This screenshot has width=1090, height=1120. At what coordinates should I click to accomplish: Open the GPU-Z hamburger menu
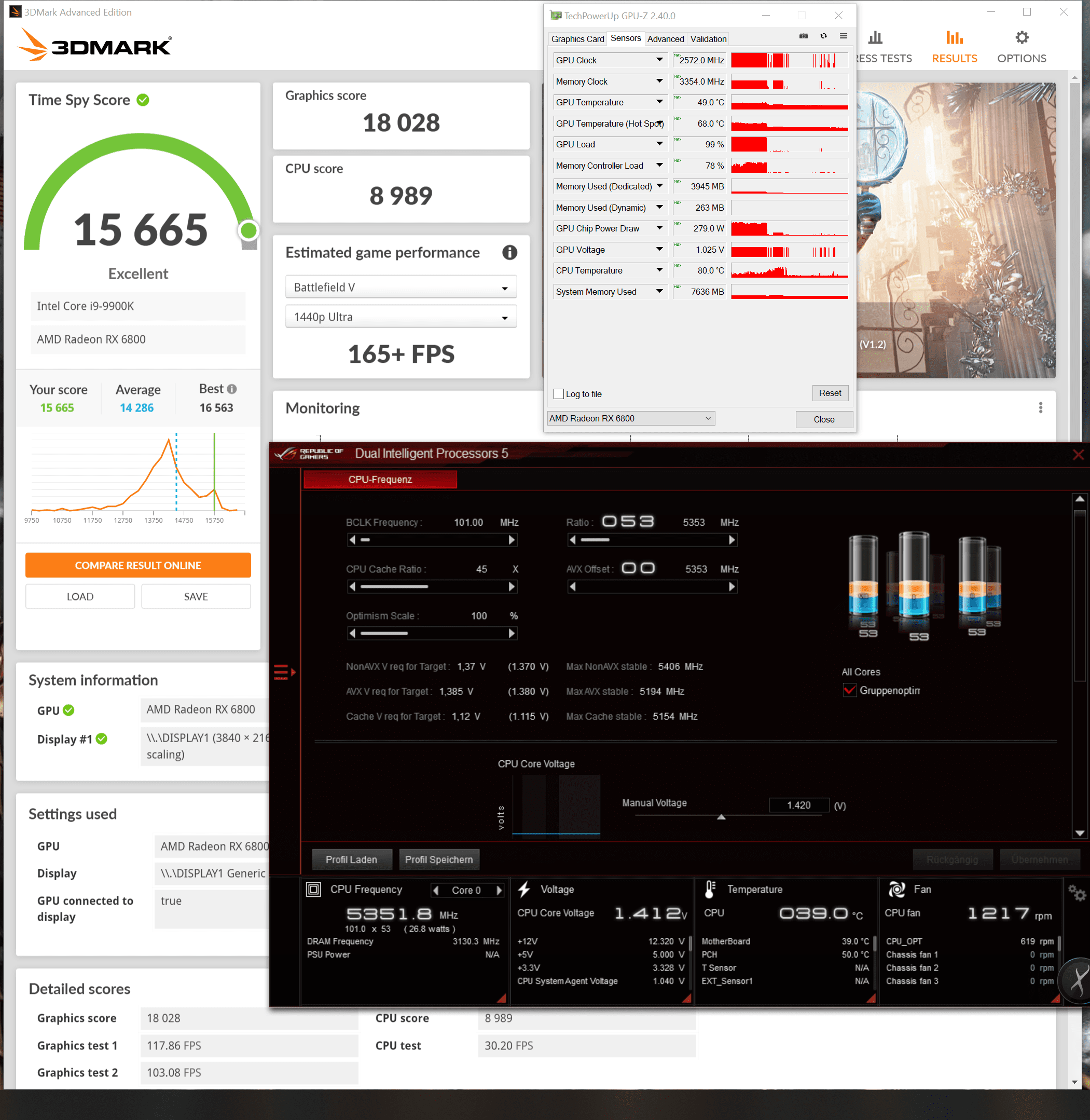(843, 36)
